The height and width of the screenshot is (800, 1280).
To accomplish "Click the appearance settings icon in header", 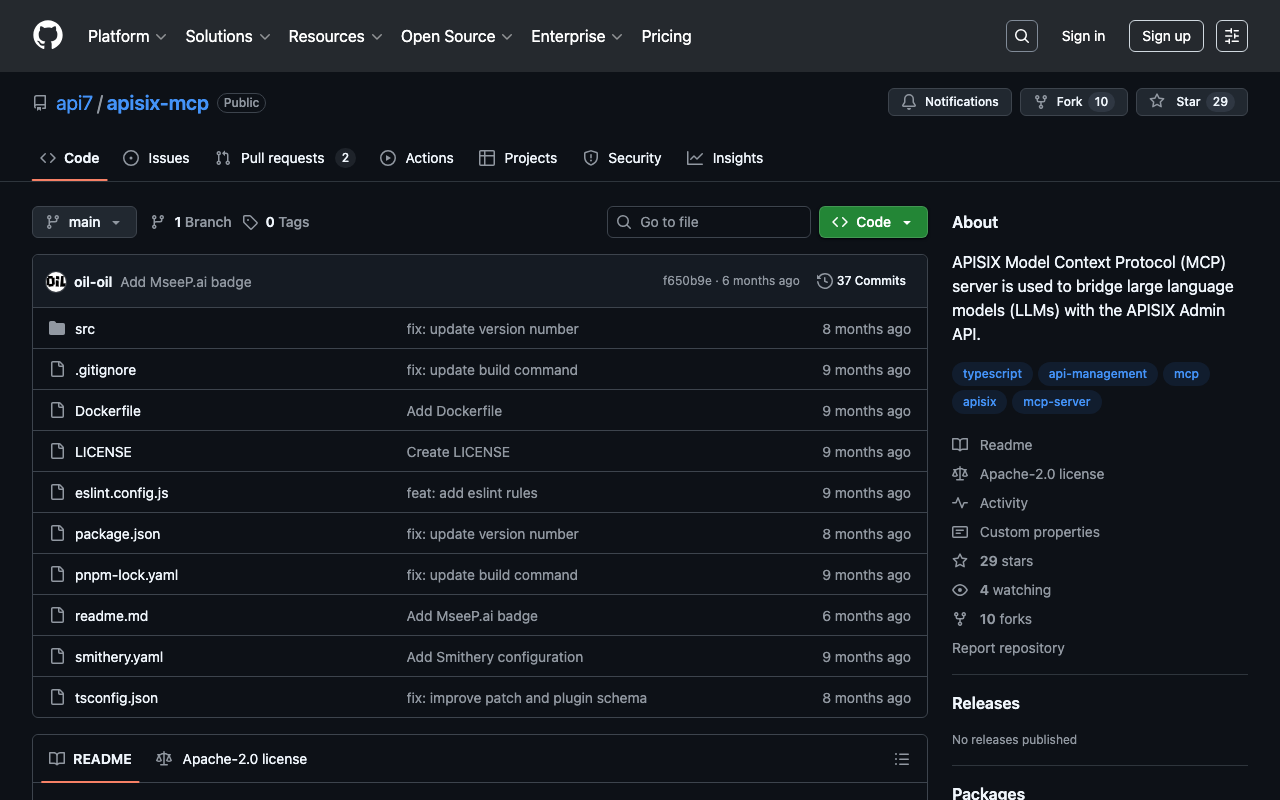I will pyautogui.click(x=1231, y=36).
